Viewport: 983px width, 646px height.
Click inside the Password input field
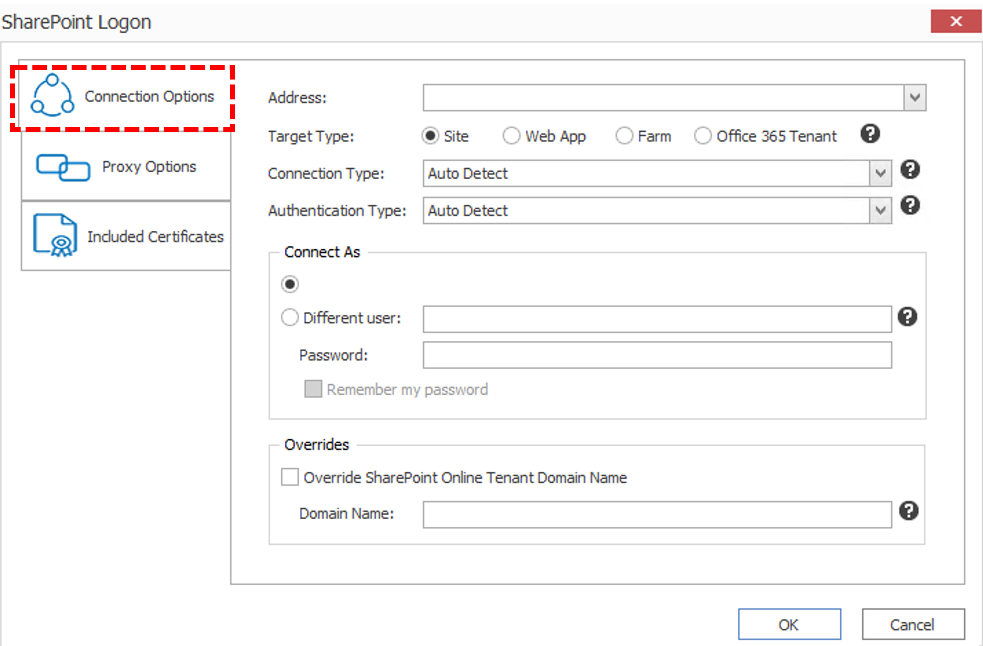656,355
